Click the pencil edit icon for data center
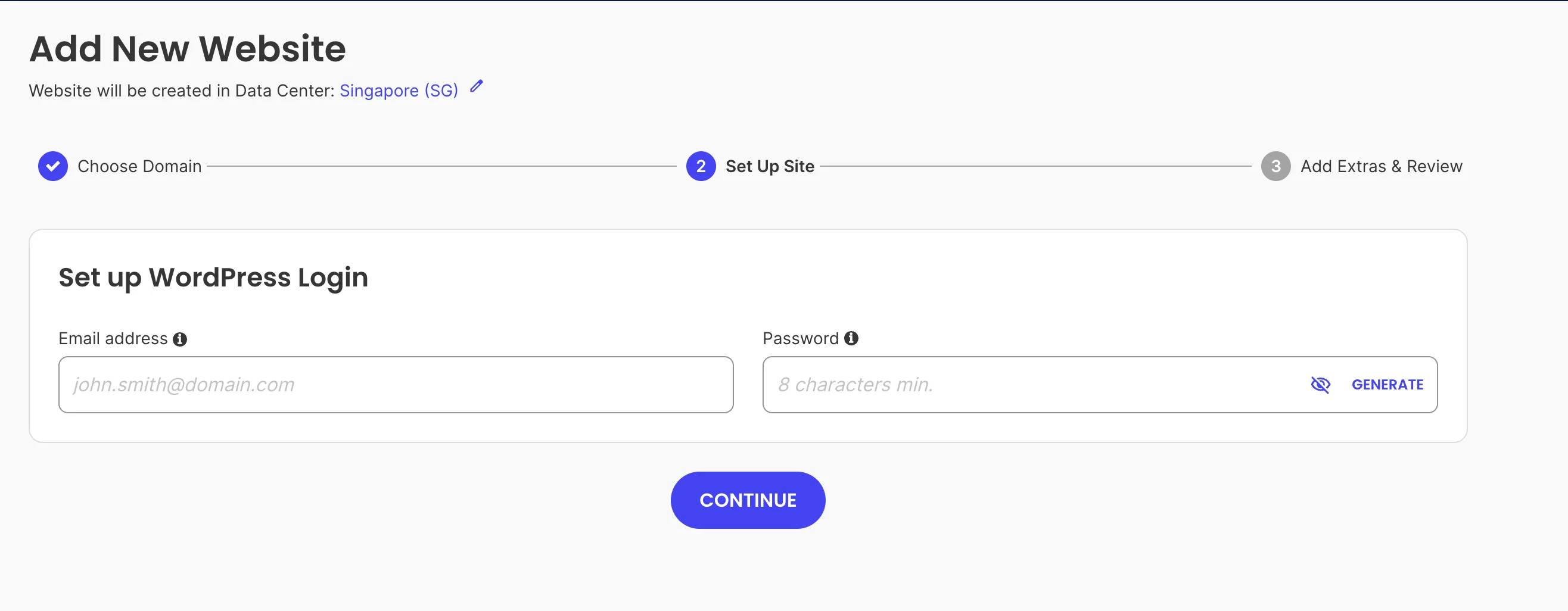The width and height of the screenshot is (1568, 611). tap(477, 86)
